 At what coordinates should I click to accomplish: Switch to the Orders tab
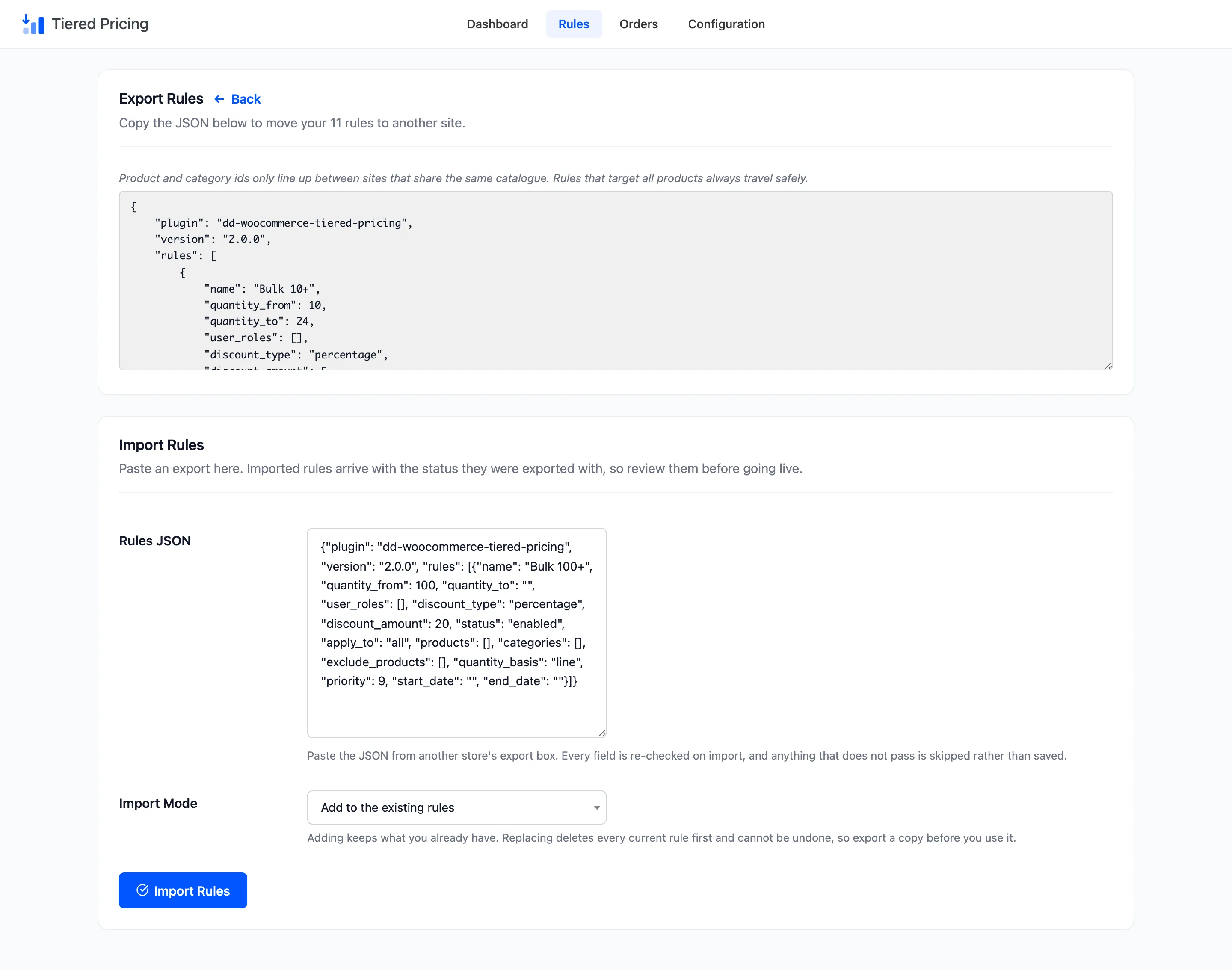click(638, 24)
